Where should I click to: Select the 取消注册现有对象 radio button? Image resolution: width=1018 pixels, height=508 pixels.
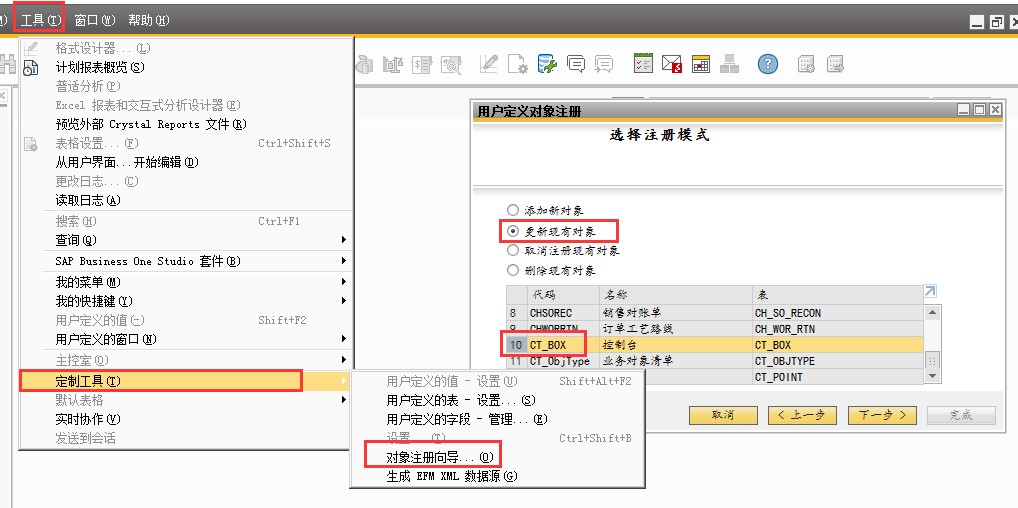(513, 251)
